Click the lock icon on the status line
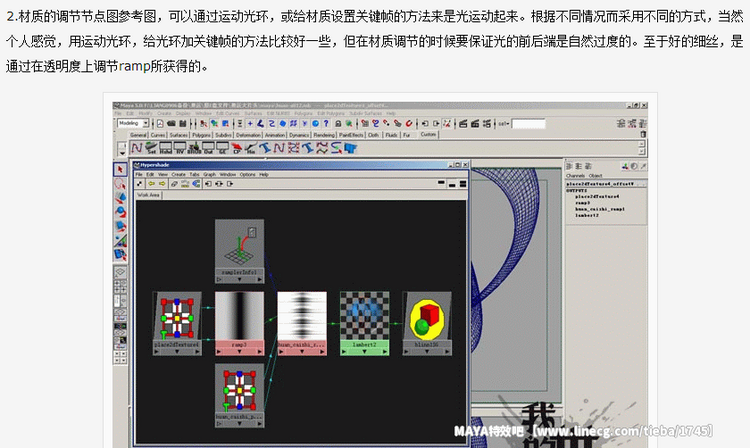This screenshot has height=448, width=750. pos(338,123)
